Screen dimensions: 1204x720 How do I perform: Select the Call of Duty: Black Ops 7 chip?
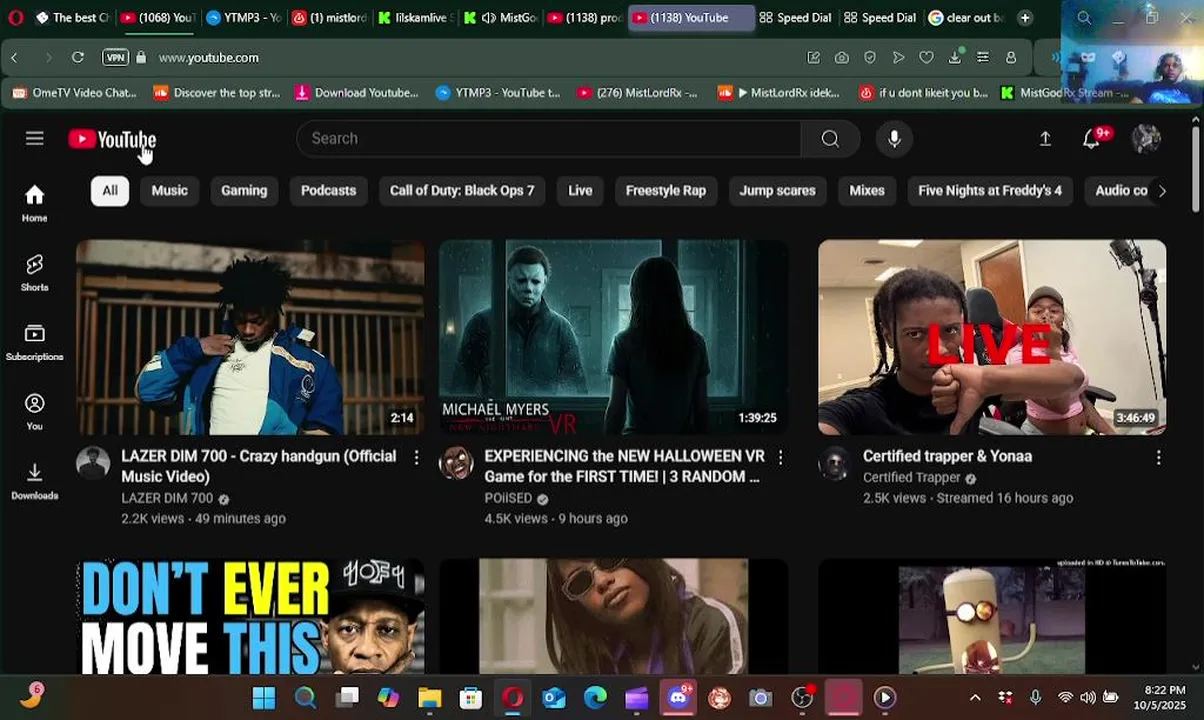click(x=462, y=191)
